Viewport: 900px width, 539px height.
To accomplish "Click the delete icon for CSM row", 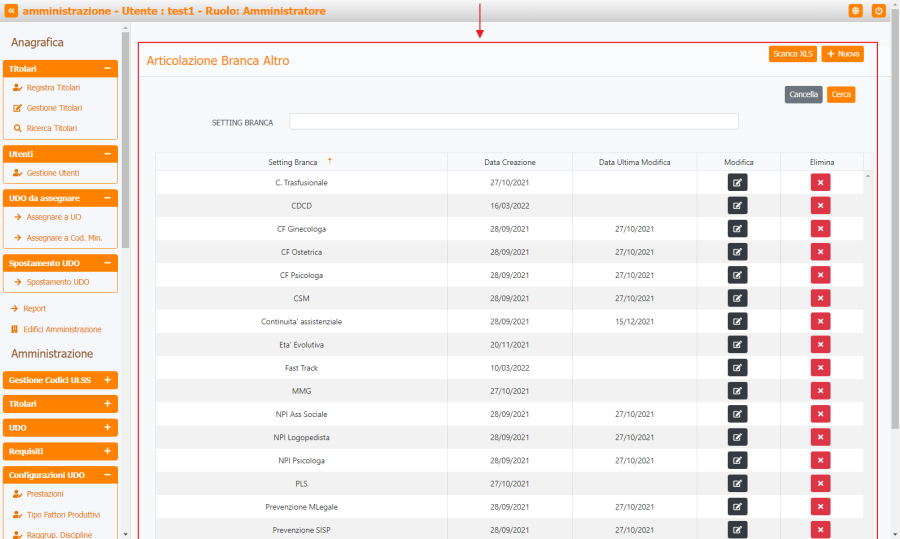I will click(820, 298).
